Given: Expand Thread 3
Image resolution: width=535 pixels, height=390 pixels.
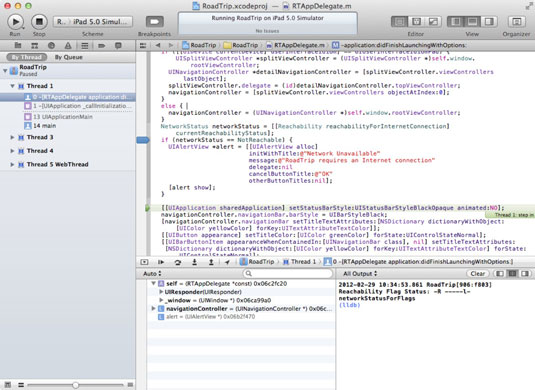Looking at the screenshot, I should point(13,137).
